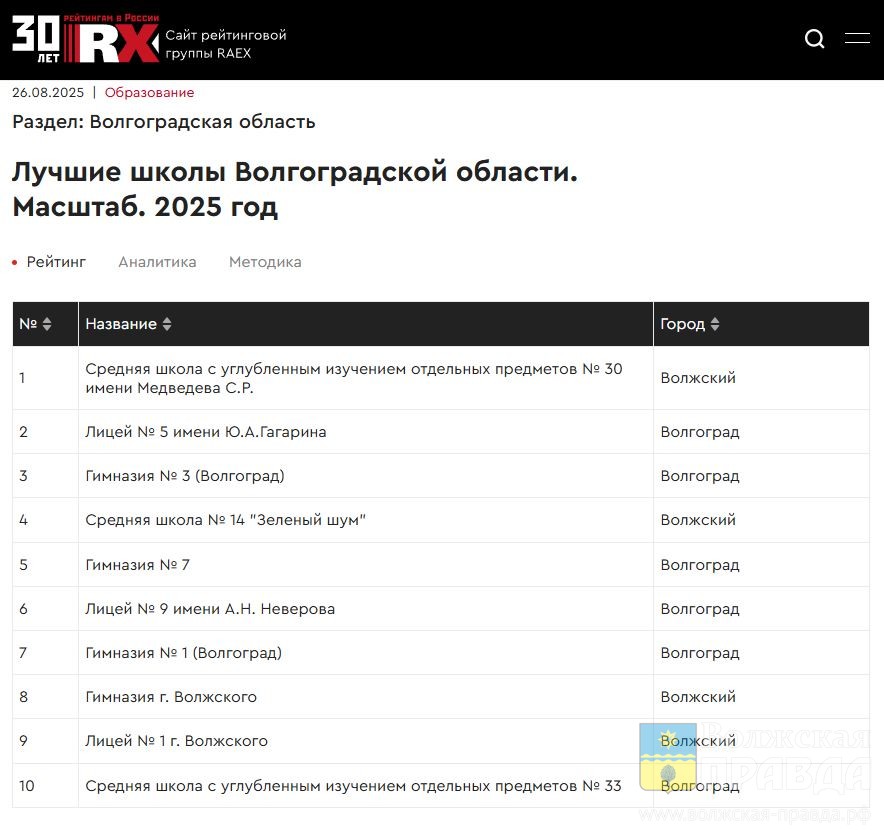Select 'Лицей № 5 имени Ю.А.Гагарина'
This screenshot has width=884, height=830.
coord(206,432)
